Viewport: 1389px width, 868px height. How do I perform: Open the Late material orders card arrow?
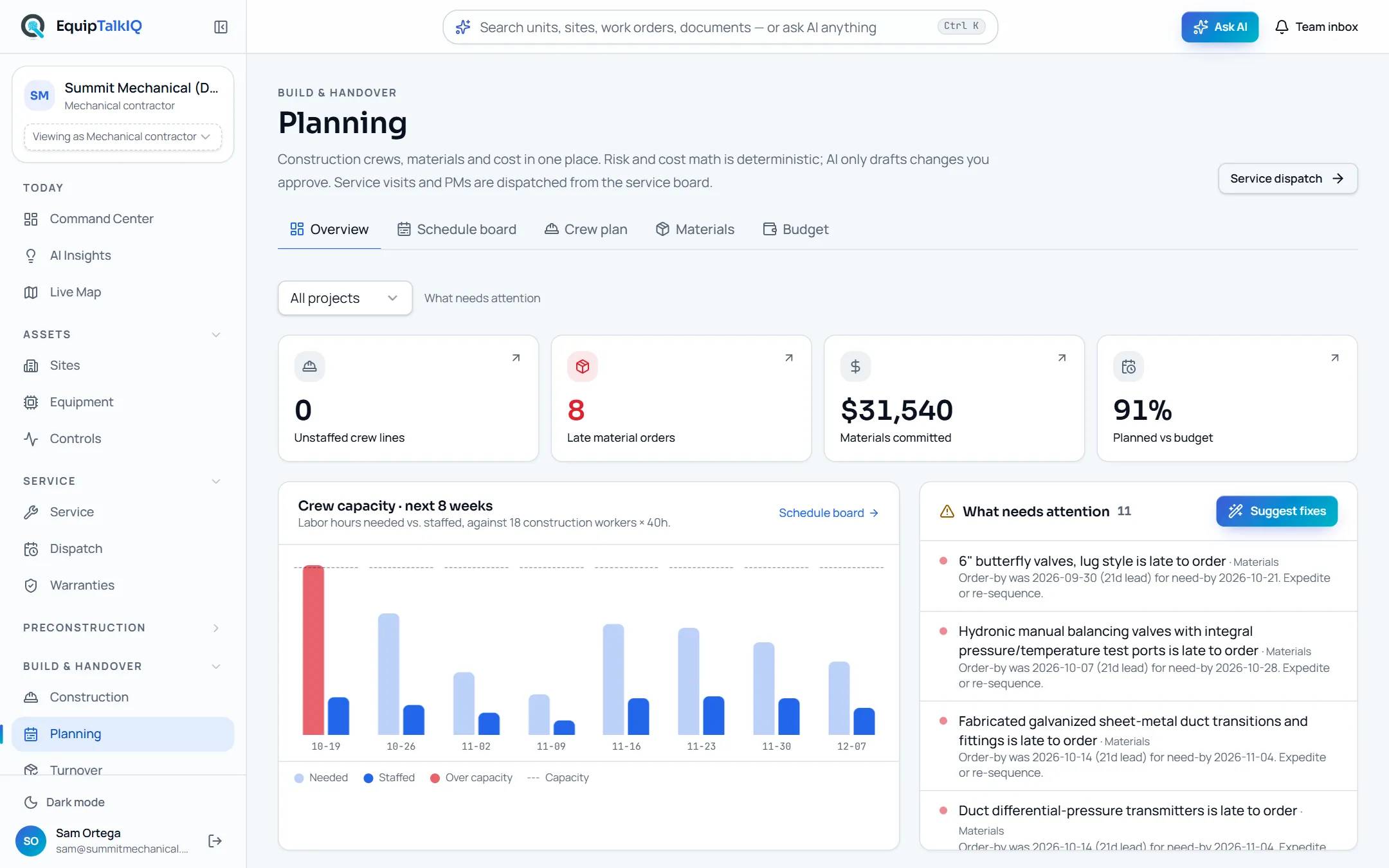(789, 357)
